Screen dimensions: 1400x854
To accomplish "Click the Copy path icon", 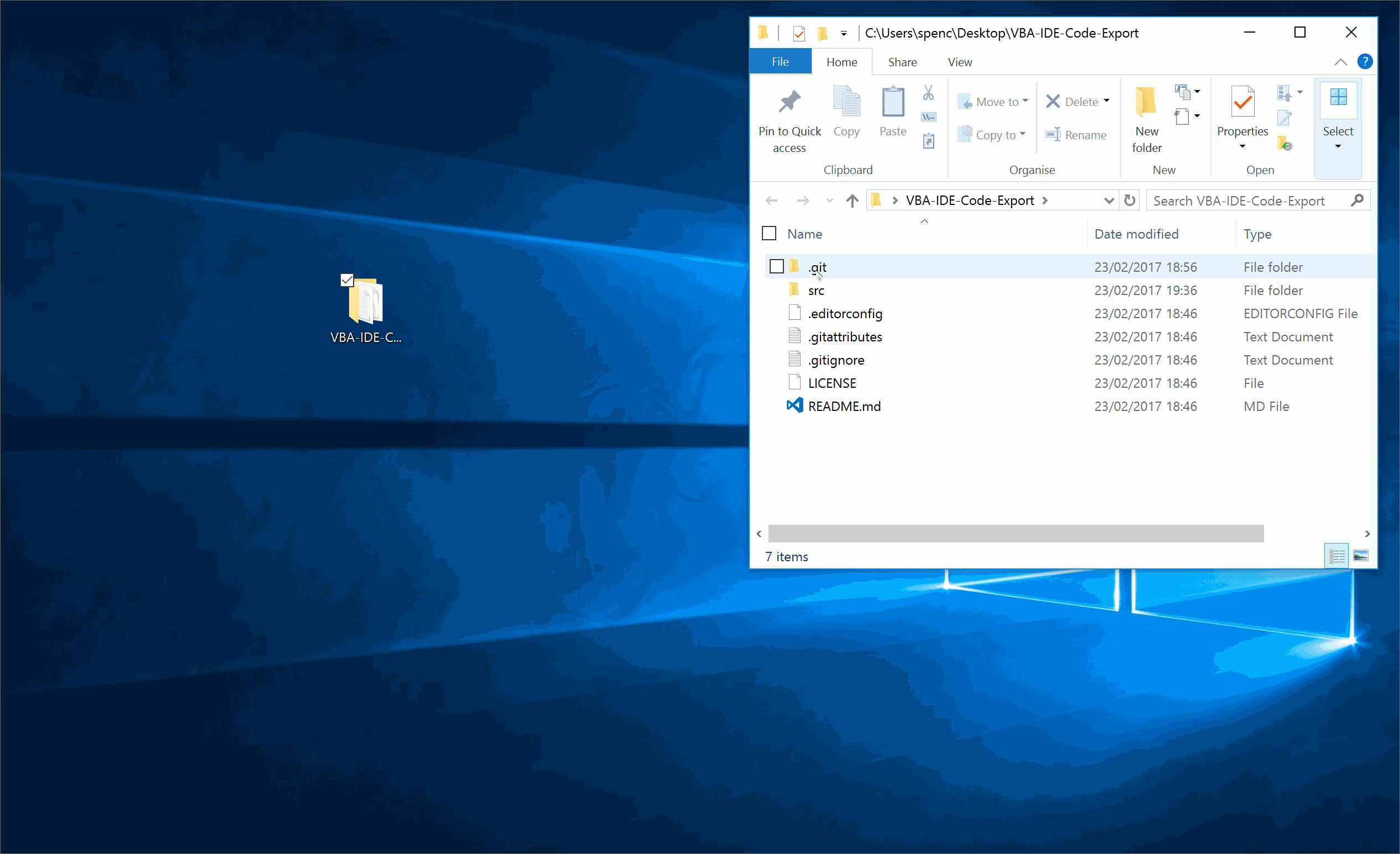I will pos(928,117).
